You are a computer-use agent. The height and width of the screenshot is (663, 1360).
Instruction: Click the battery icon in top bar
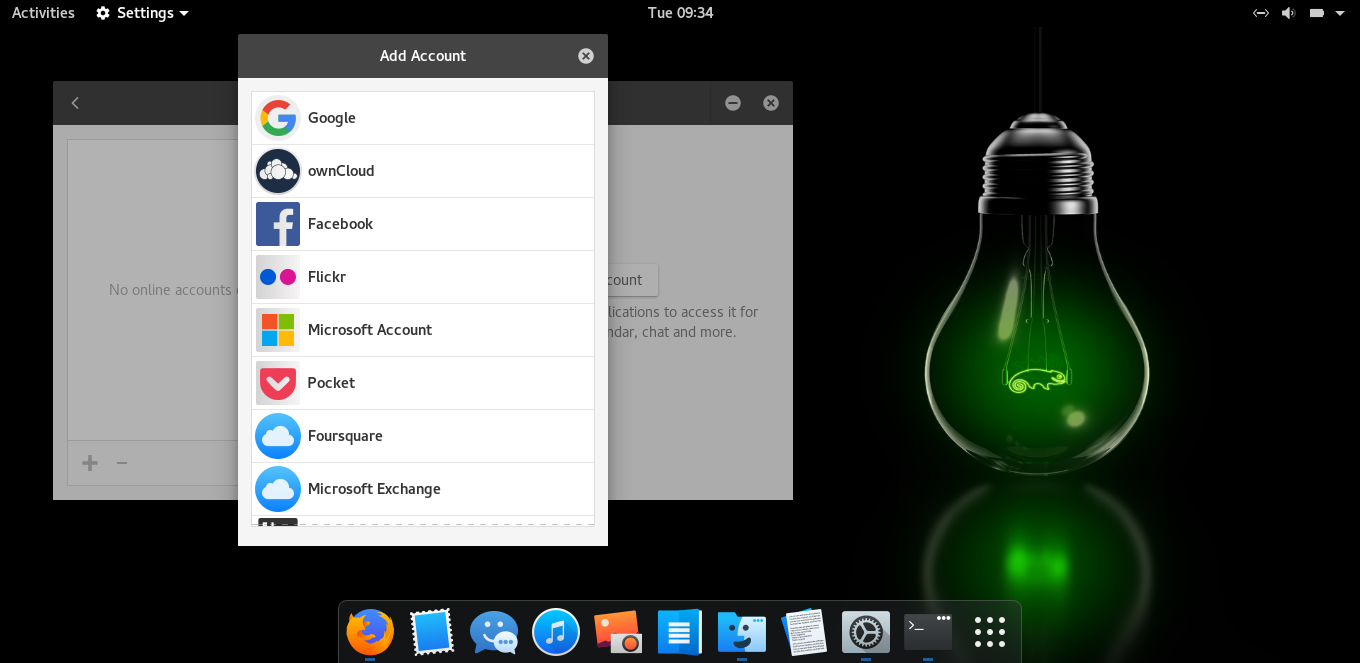click(1317, 13)
